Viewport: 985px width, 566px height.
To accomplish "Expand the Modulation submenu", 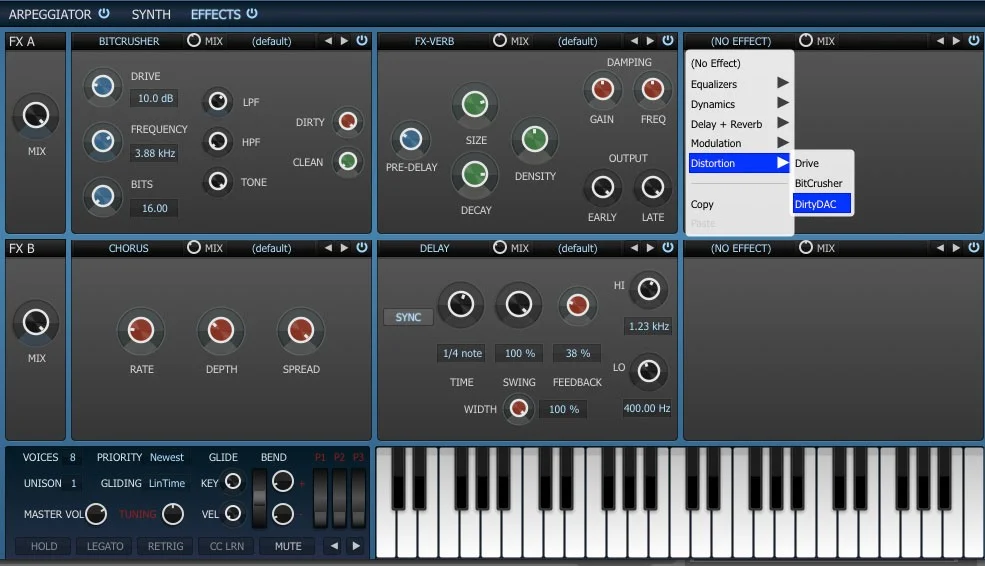I will pyautogui.click(x=739, y=143).
